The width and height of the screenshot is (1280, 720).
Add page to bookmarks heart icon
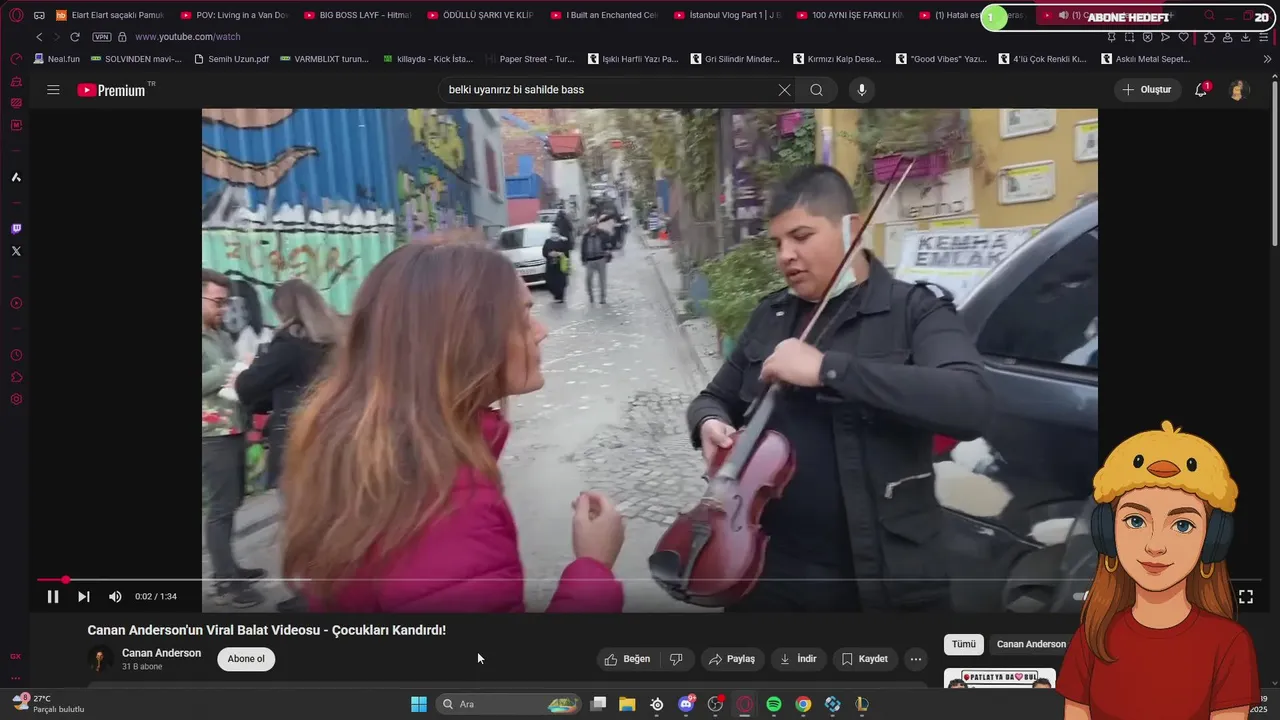[x=1184, y=37]
